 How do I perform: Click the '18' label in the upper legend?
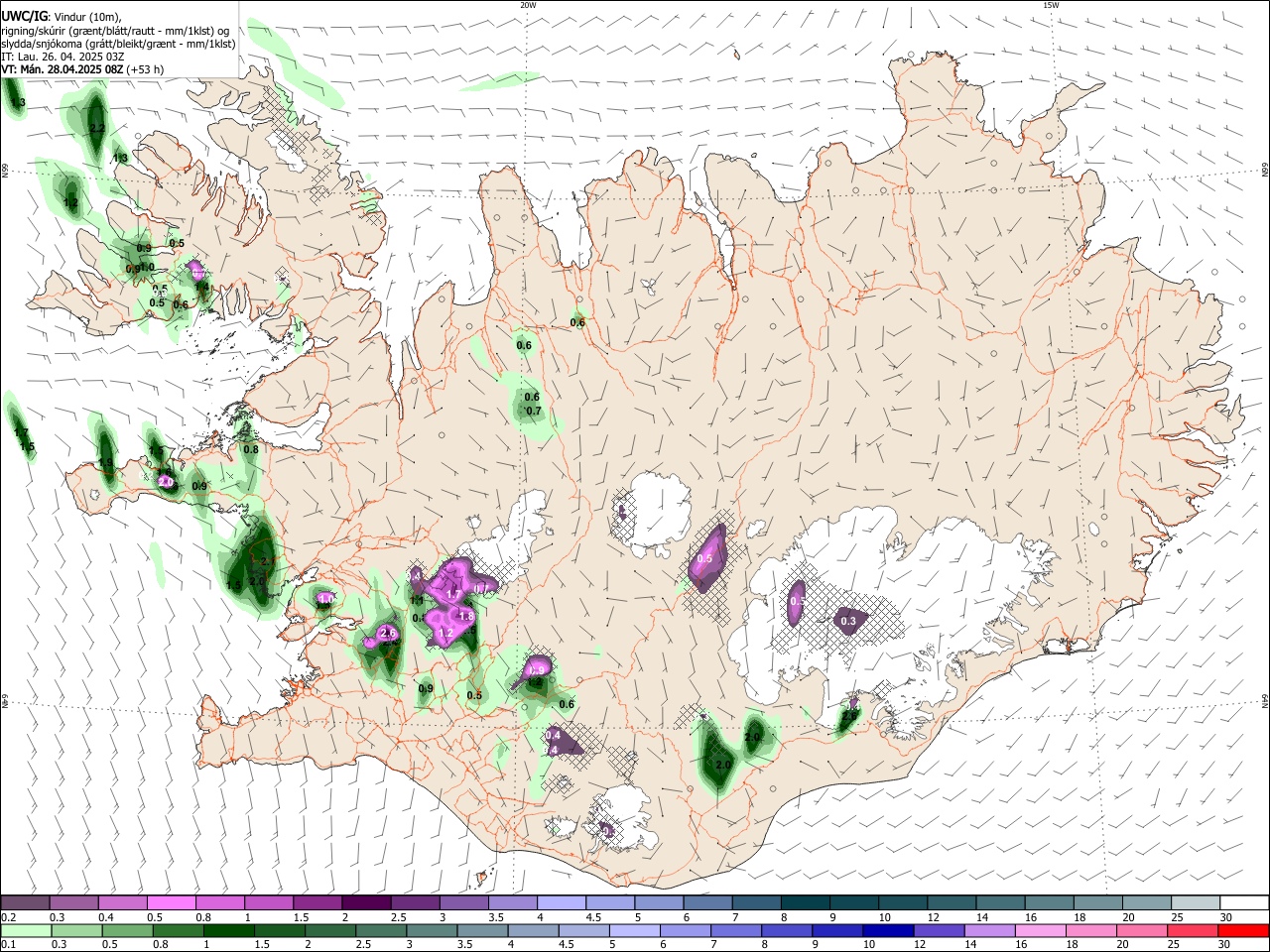click(x=1079, y=917)
